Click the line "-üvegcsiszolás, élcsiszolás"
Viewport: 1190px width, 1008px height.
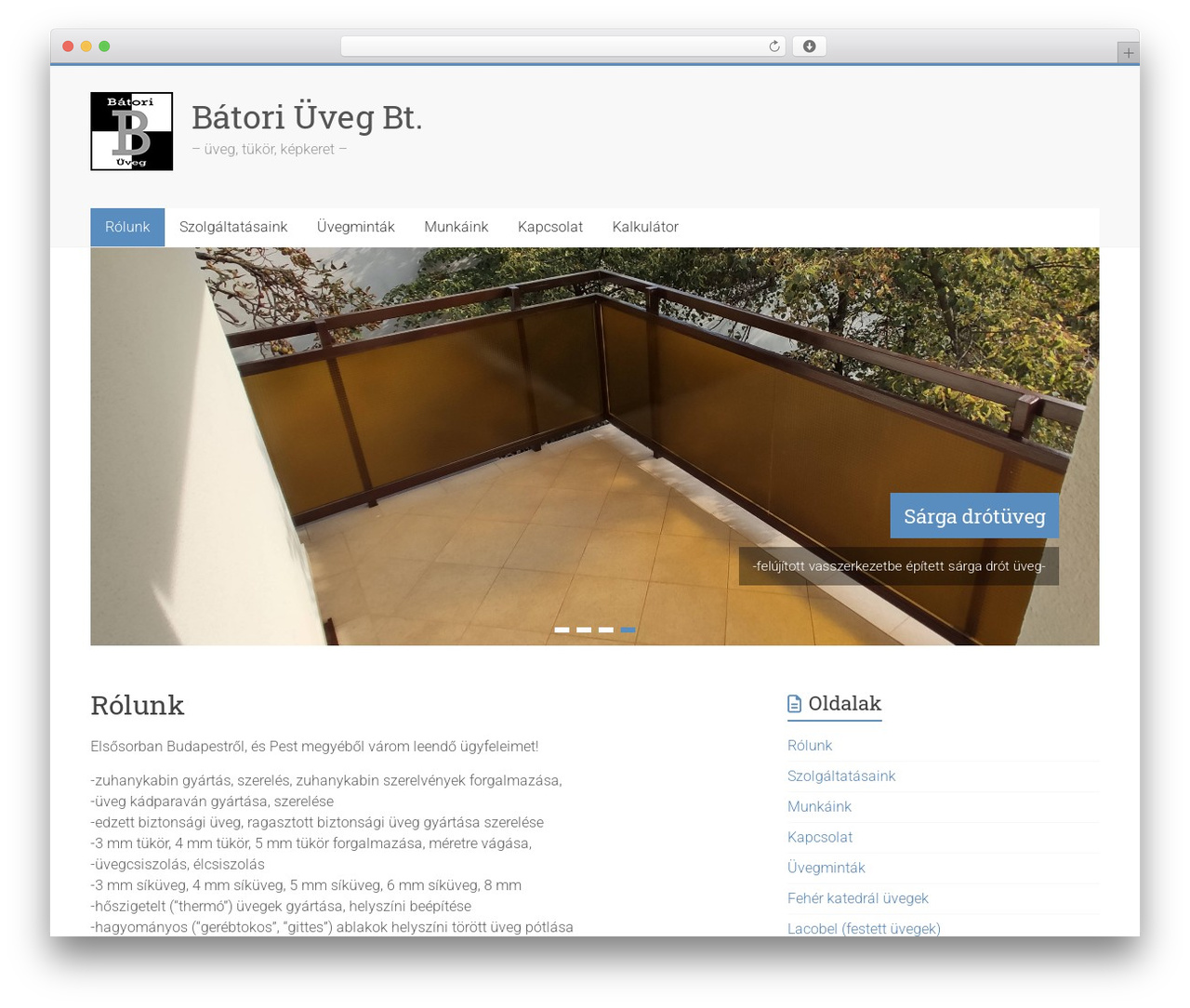[178, 865]
